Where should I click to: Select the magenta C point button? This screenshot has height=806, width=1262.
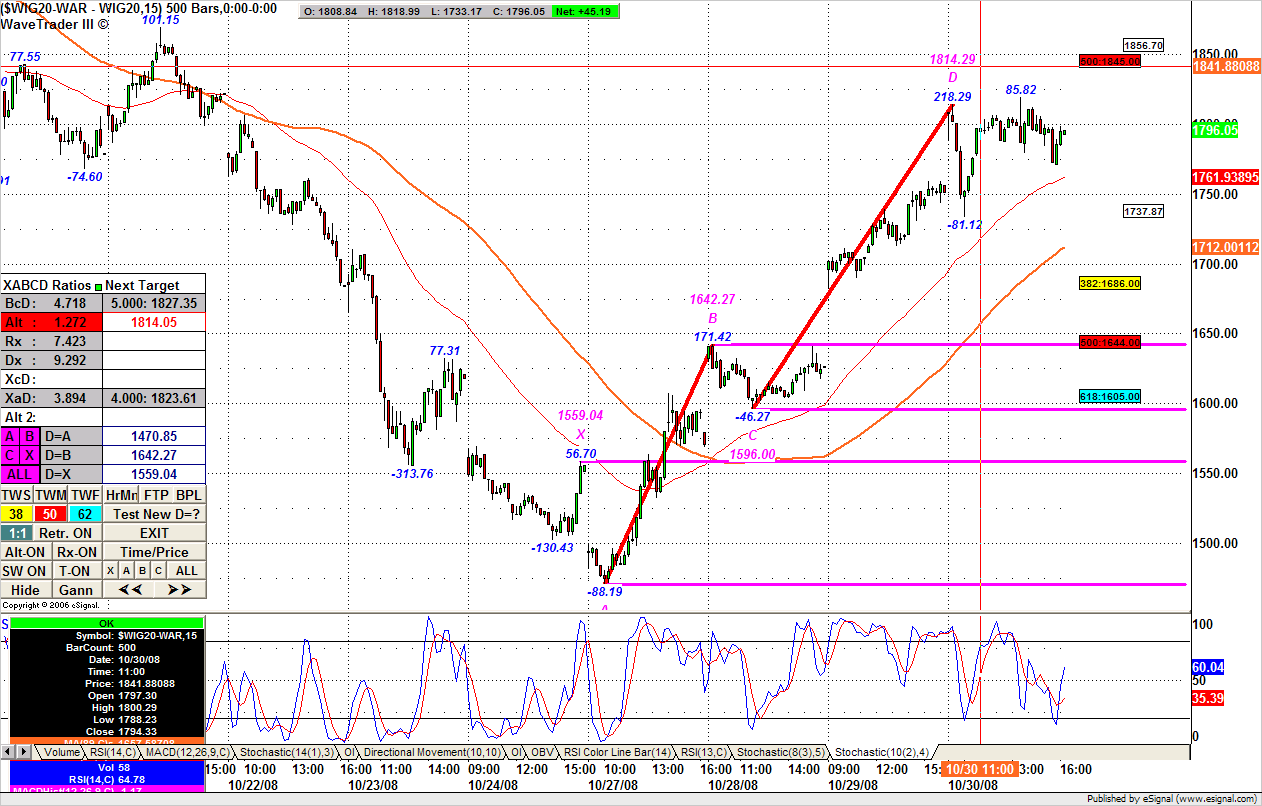(9, 455)
